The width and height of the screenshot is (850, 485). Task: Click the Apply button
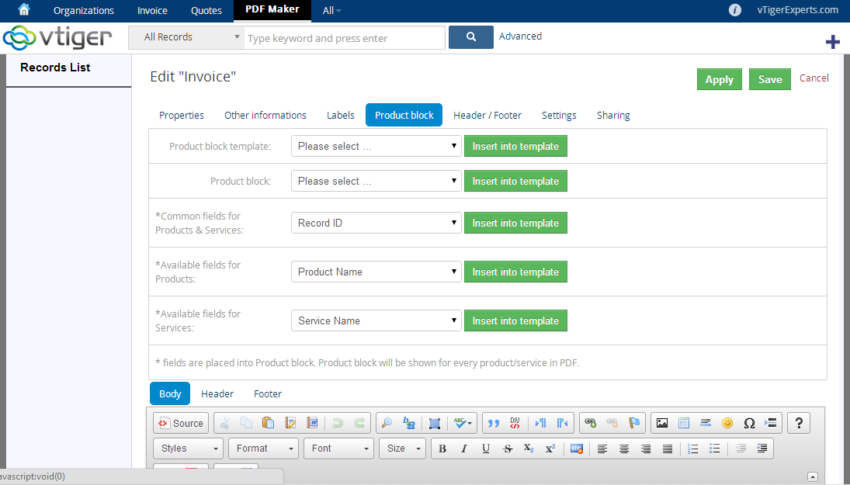point(719,79)
